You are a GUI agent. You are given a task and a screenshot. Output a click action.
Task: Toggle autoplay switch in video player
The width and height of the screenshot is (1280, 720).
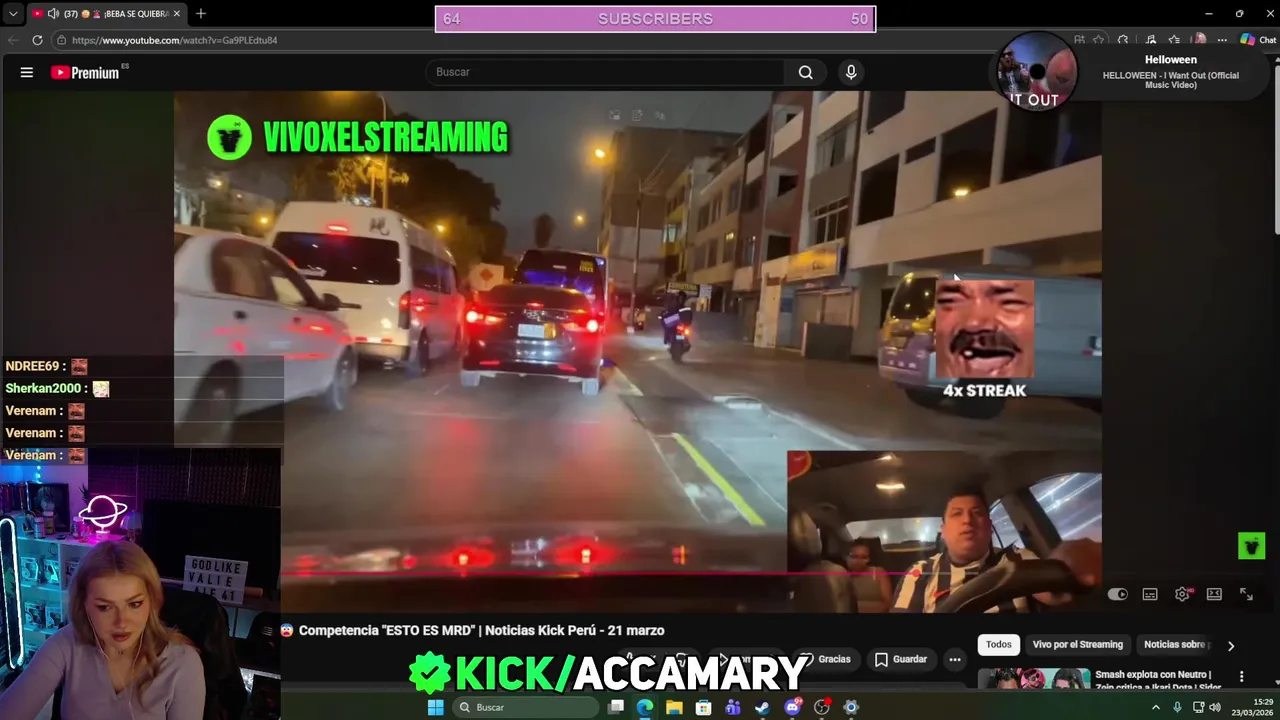pos(1118,594)
